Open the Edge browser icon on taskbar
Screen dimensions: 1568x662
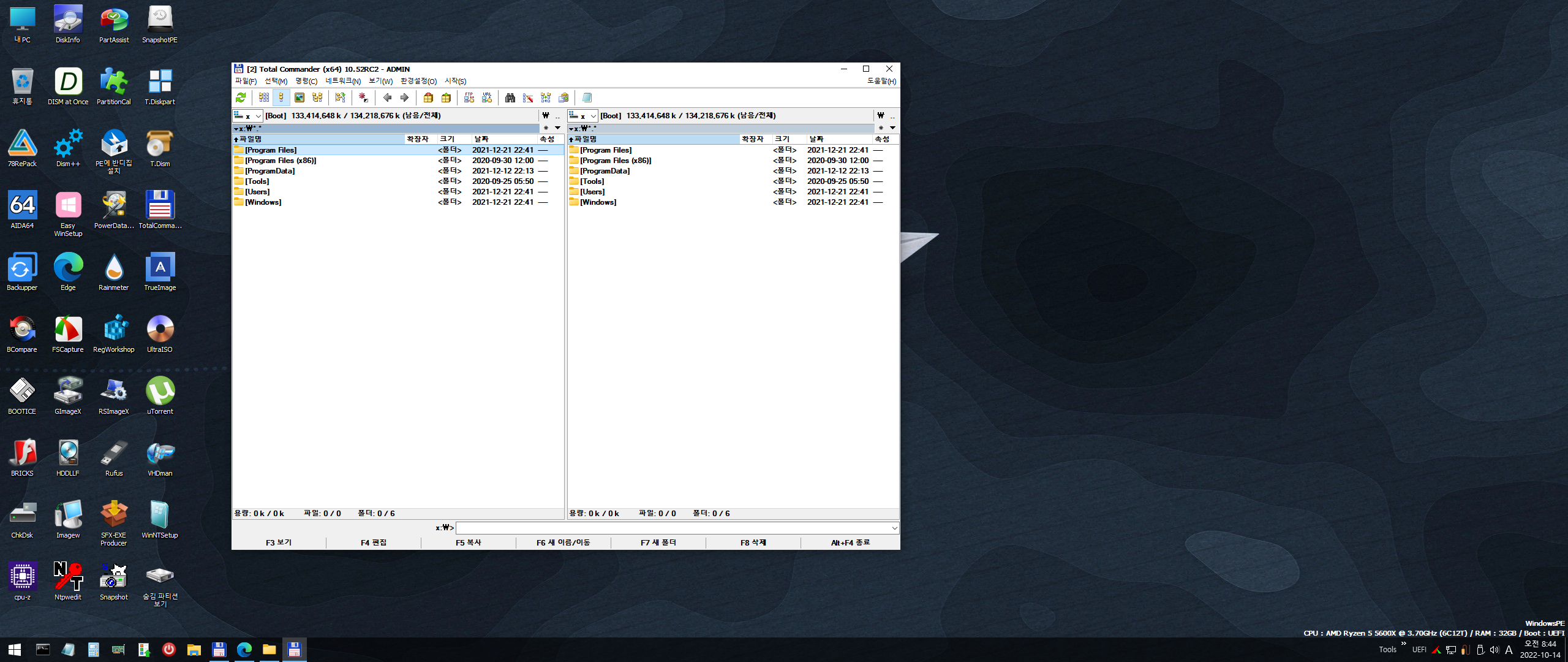point(244,650)
